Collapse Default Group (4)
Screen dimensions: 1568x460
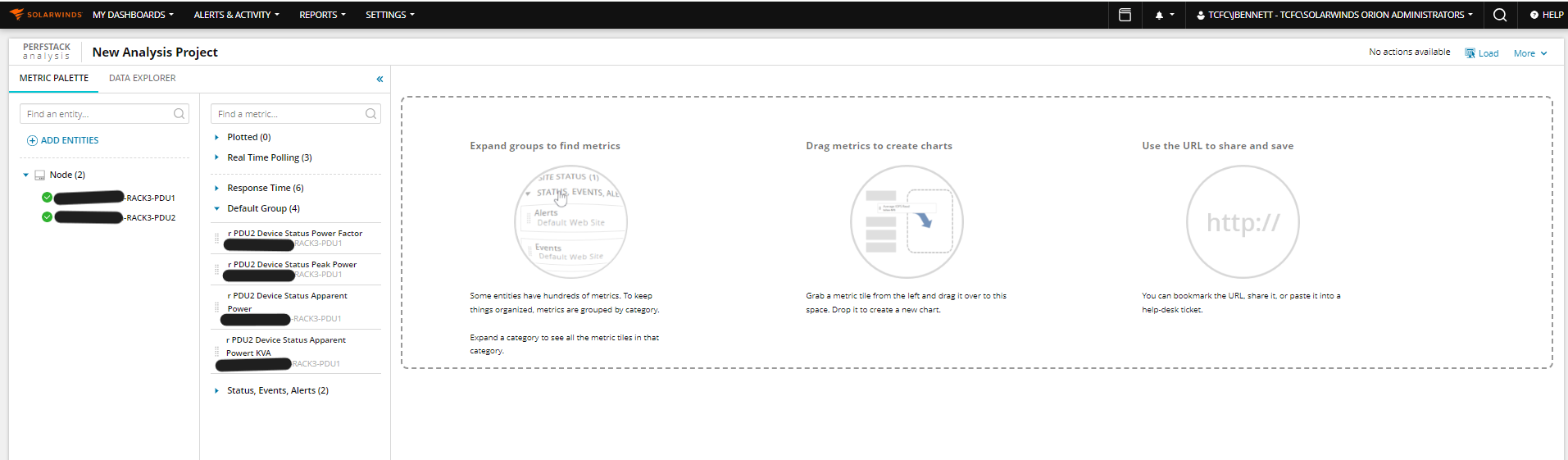click(x=216, y=209)
